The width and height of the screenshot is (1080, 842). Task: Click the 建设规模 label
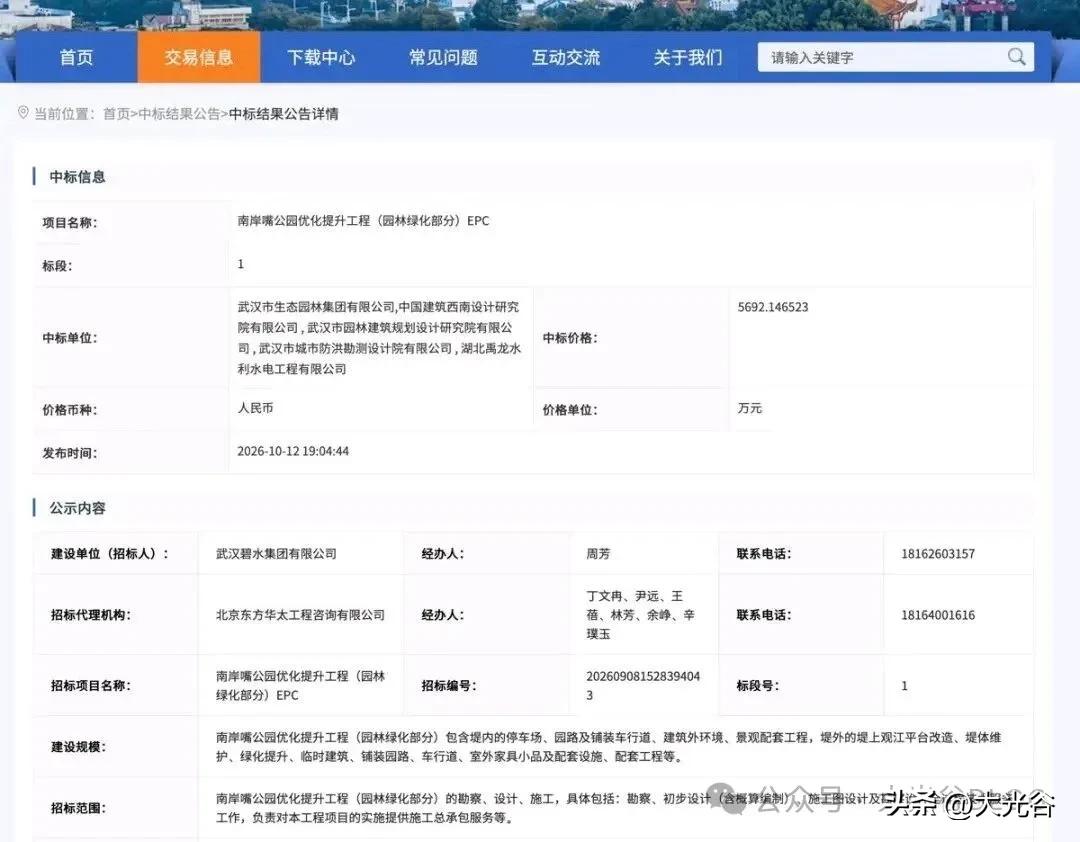click(78, 747)
